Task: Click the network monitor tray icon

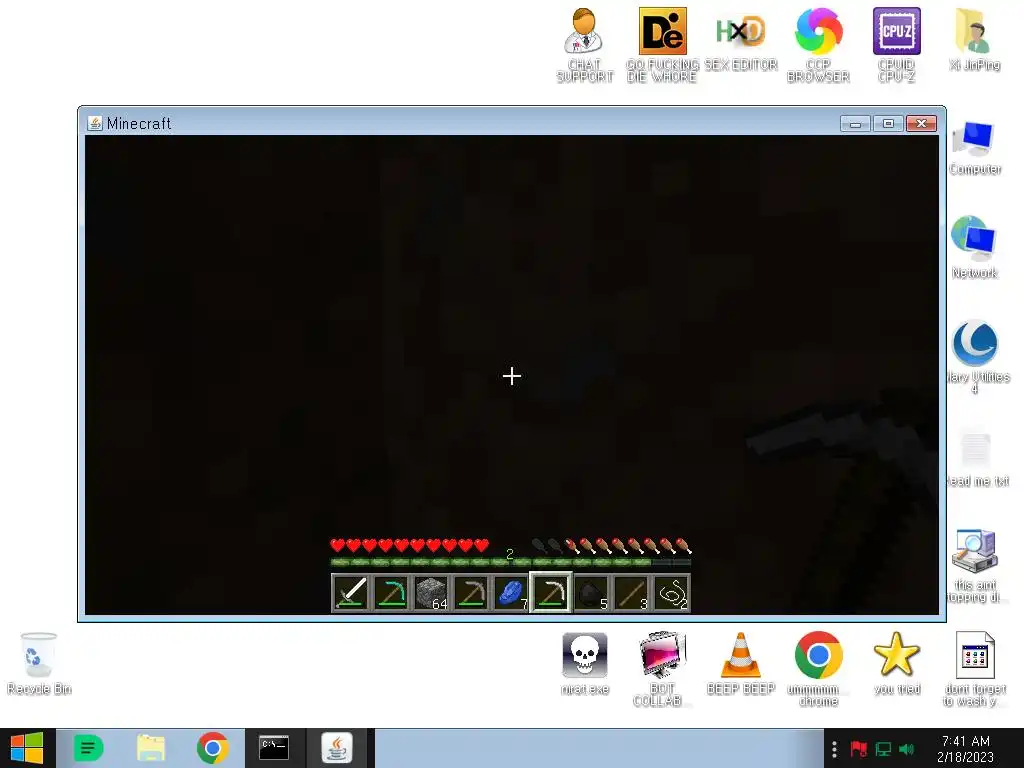Action: (883, 749)
